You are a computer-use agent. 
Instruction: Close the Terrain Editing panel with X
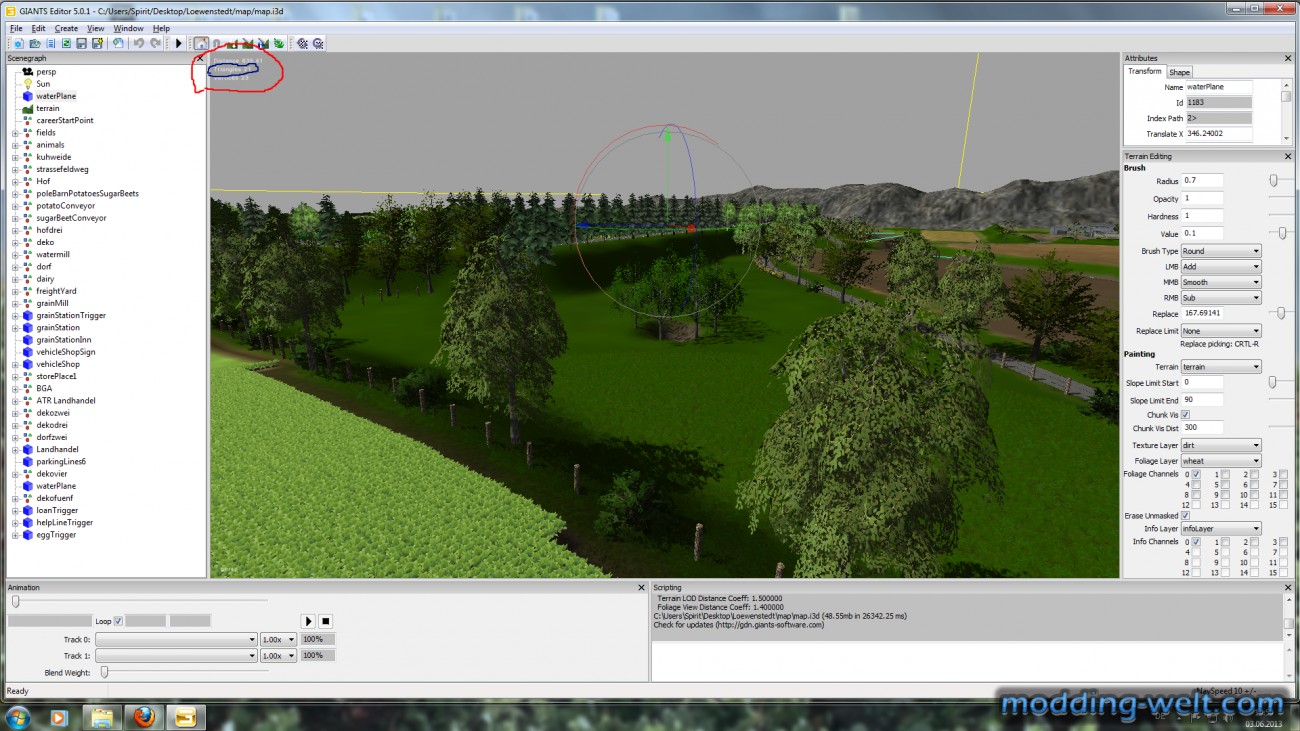coord(1288,156)
